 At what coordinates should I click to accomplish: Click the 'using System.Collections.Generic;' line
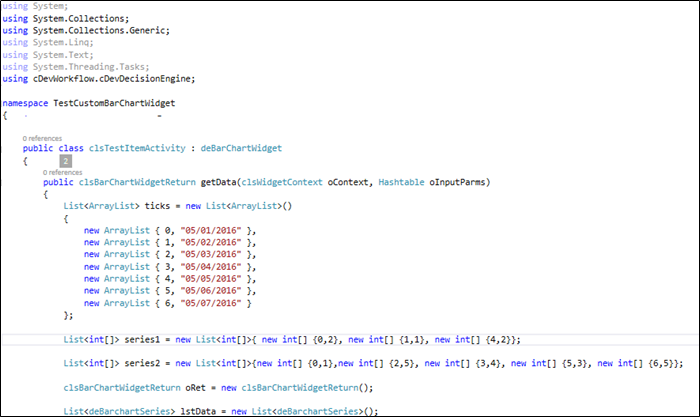(x=86, y=31)
